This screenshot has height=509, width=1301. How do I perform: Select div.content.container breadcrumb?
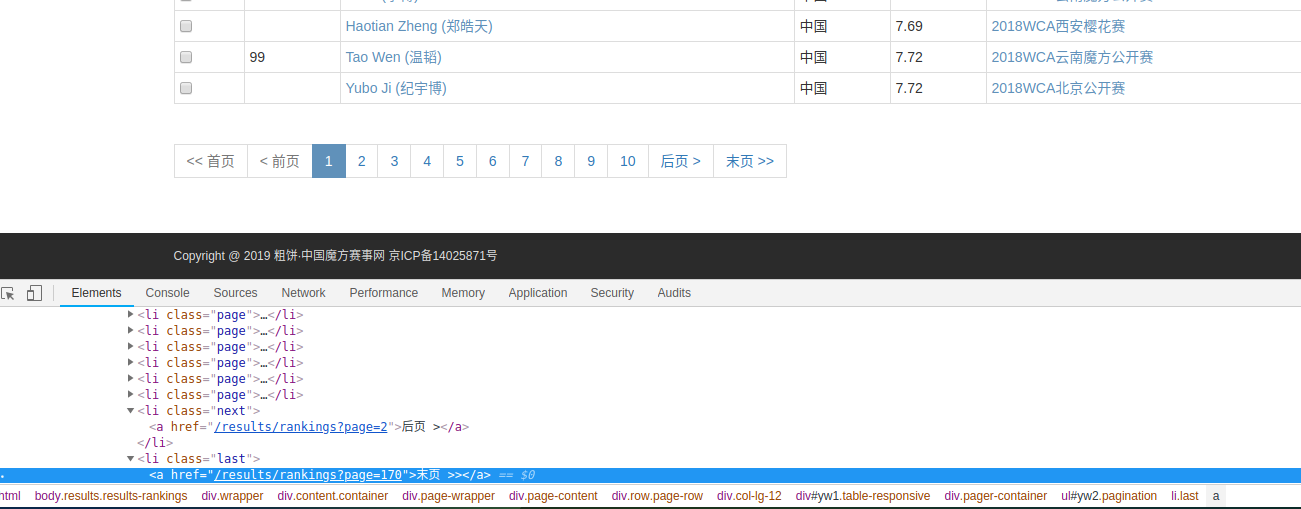click(333, 496)
